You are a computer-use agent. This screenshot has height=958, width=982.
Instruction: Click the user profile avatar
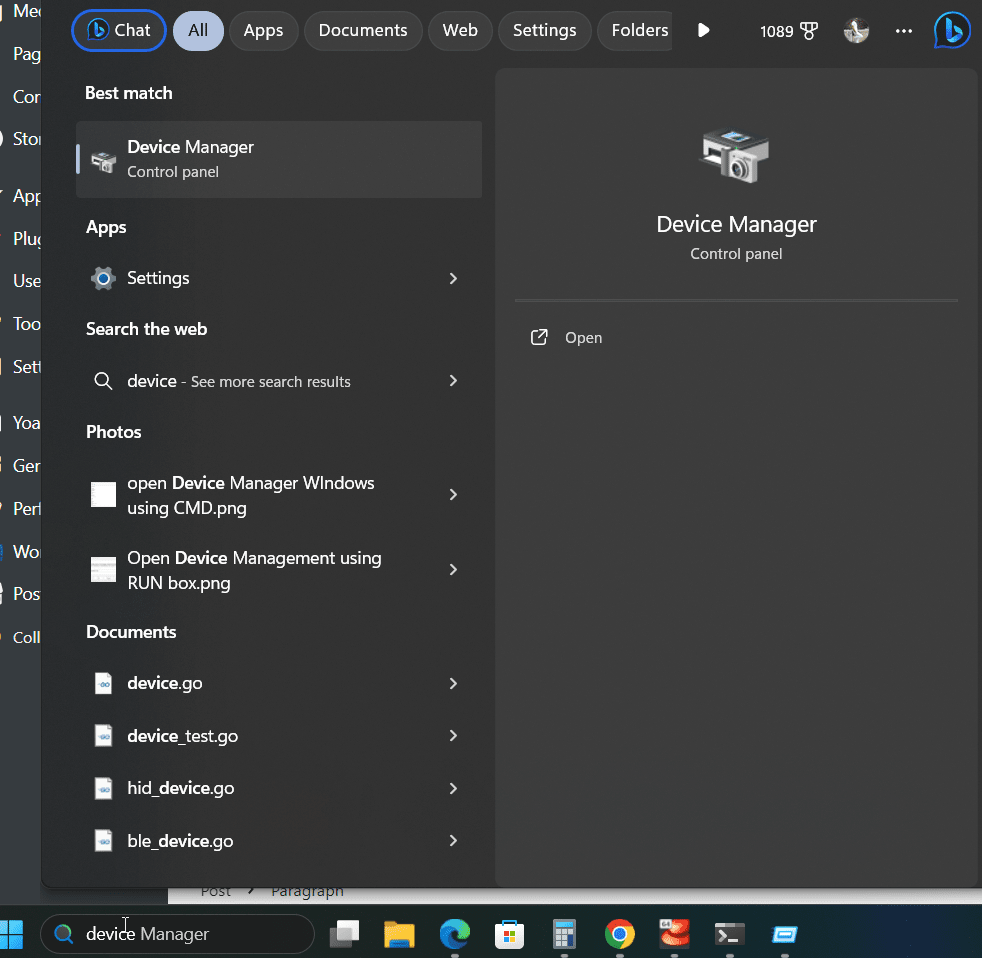point(856,31)
